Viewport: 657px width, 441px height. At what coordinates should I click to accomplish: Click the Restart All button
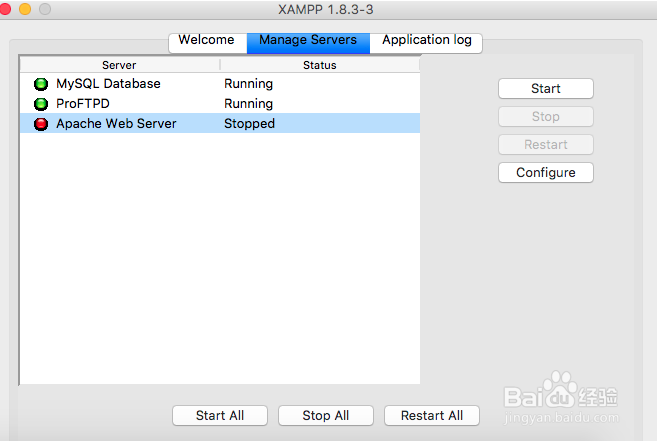[x=432, y=415]
